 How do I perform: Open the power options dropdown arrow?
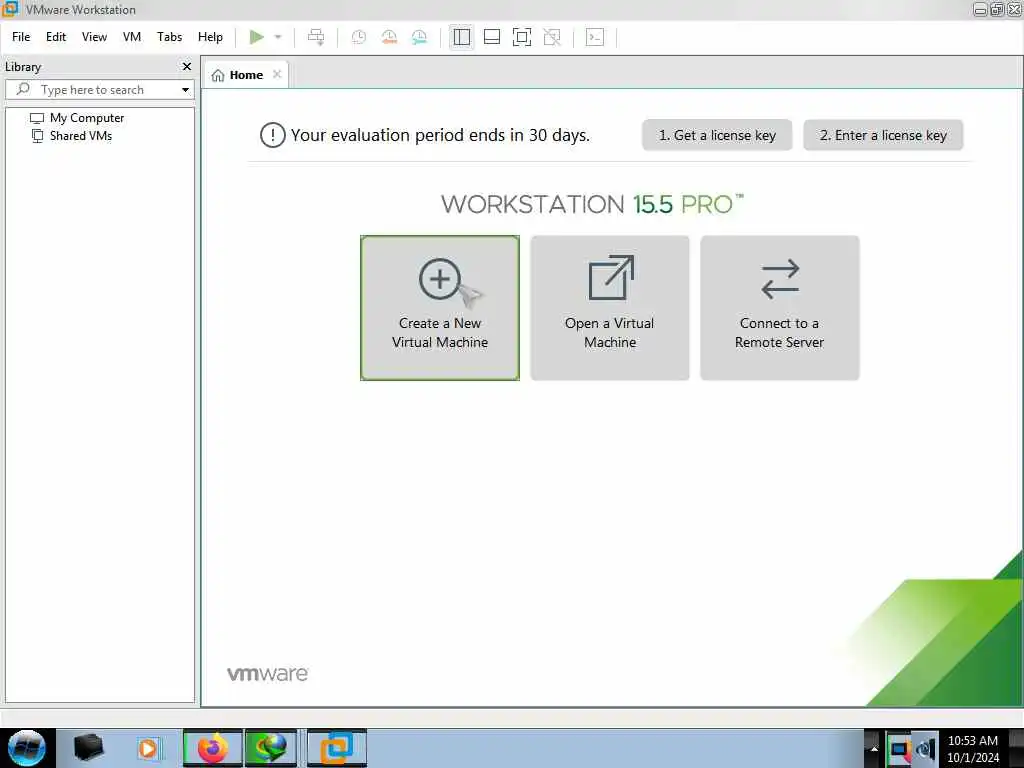click(x=278, y=37)
